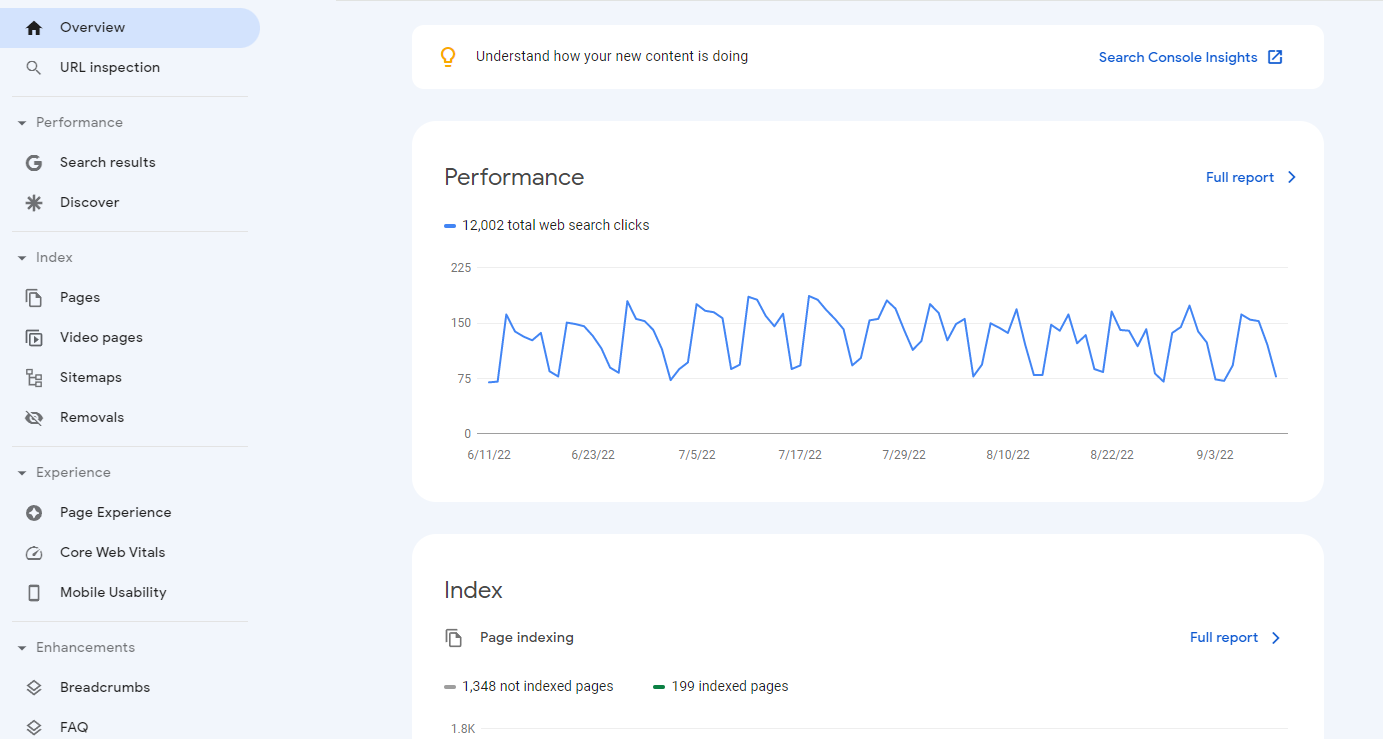1383x739 pixels.
Task: Collapse the Enhancements section arrow
Action: click(22, 648)
